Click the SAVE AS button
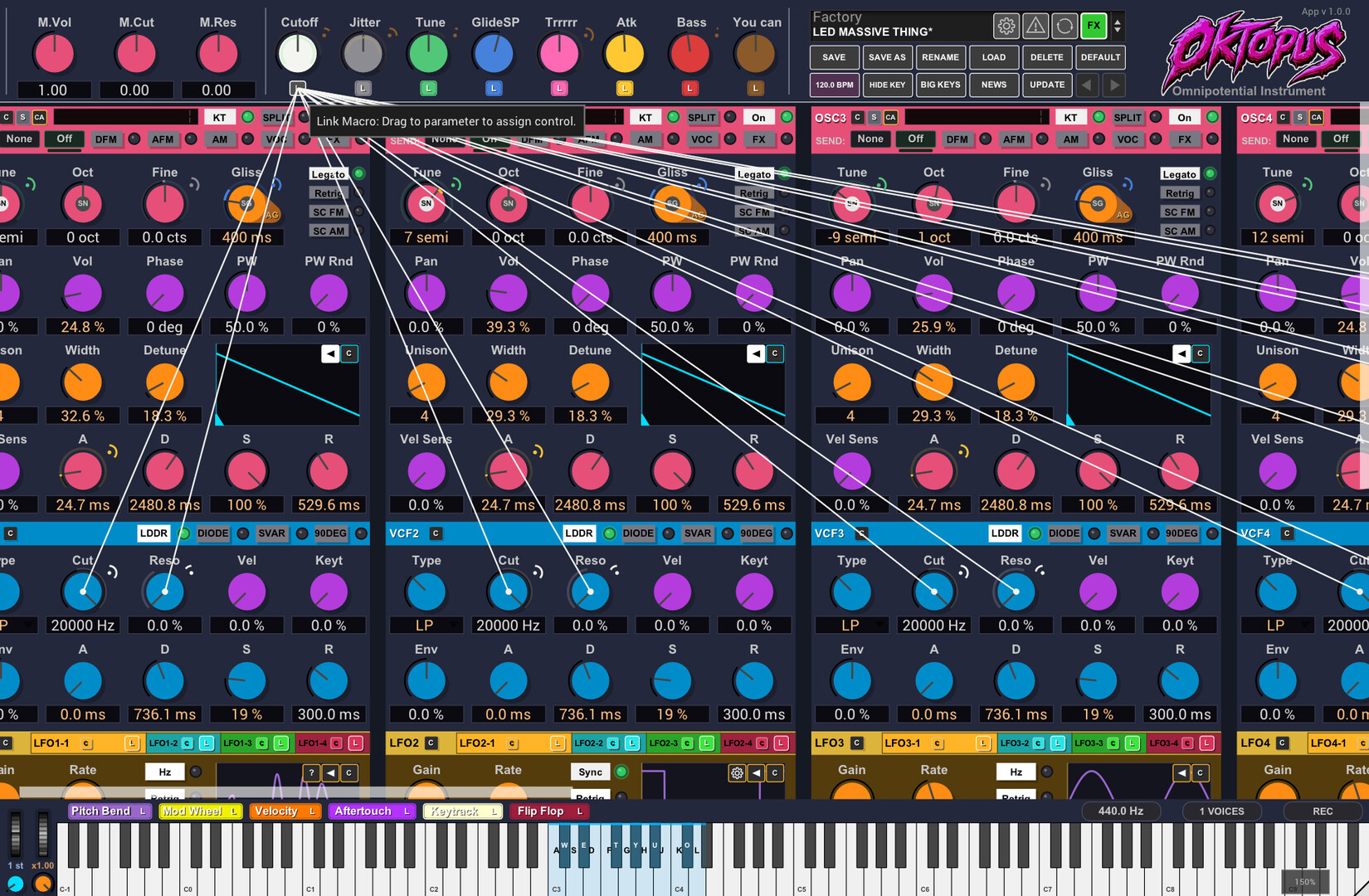The width and height of the screenshot is (1369, 896). (x=887, y=57)
